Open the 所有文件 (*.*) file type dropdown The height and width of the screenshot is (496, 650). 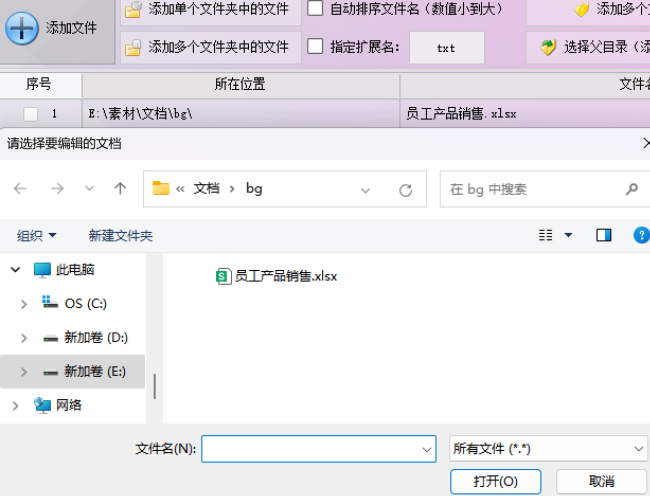point(548,449)
